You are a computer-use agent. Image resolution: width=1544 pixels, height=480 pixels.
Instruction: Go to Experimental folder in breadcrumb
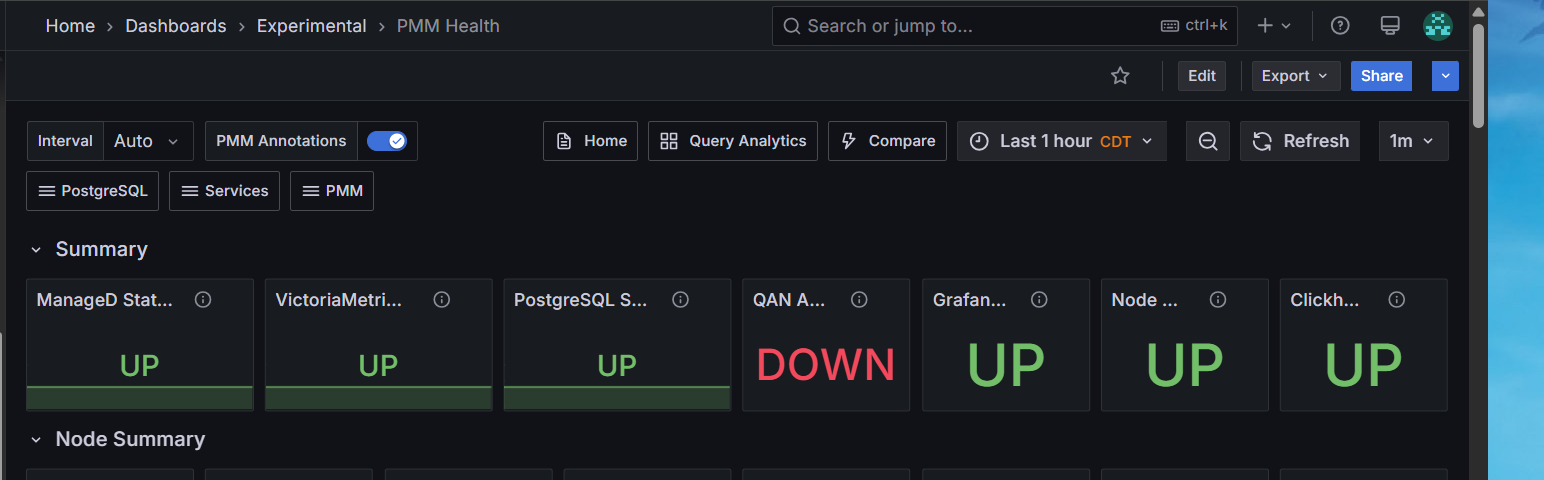click(x=312, y=26)
